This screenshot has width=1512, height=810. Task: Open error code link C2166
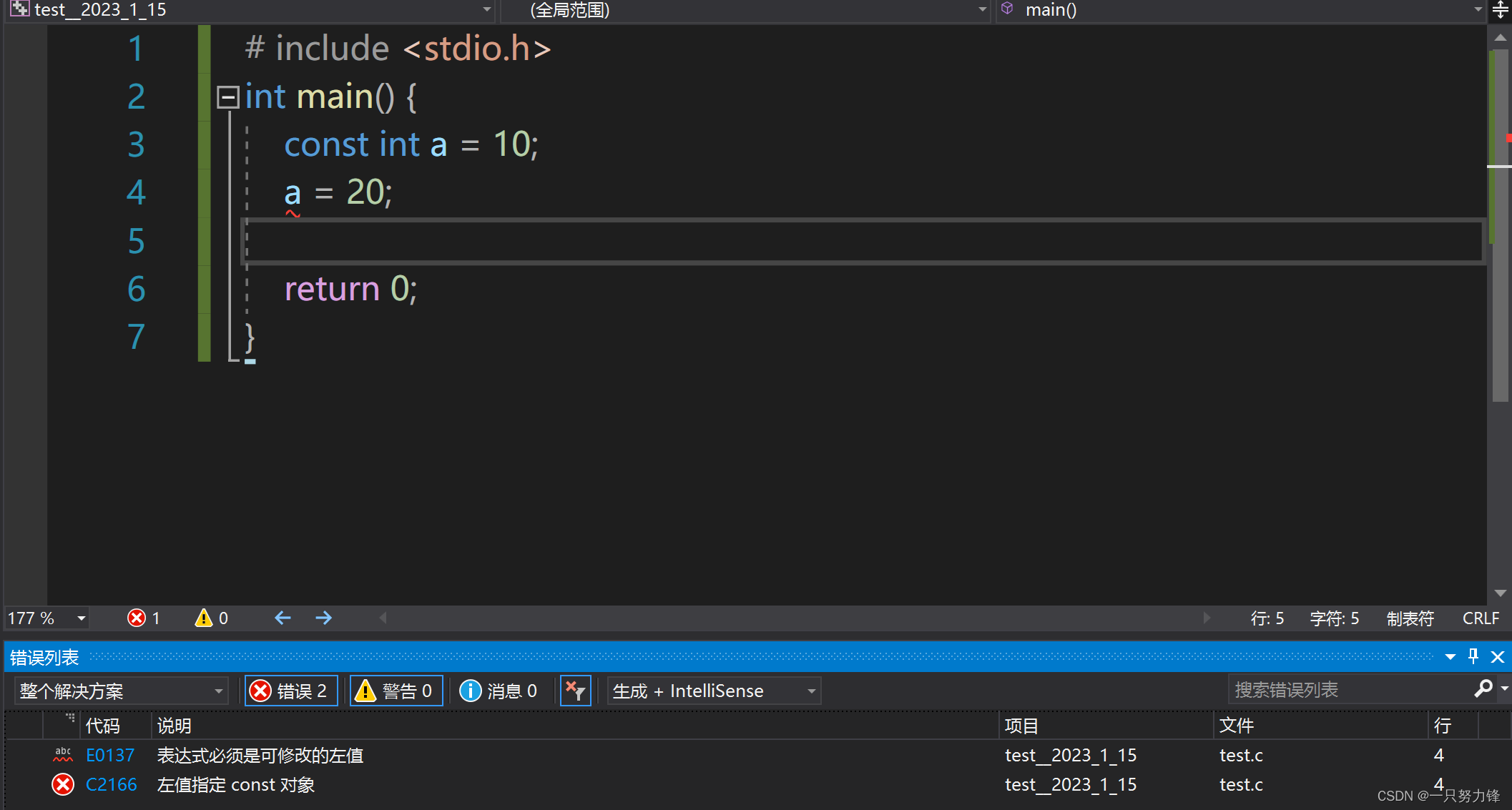click(x=111, y=784)
